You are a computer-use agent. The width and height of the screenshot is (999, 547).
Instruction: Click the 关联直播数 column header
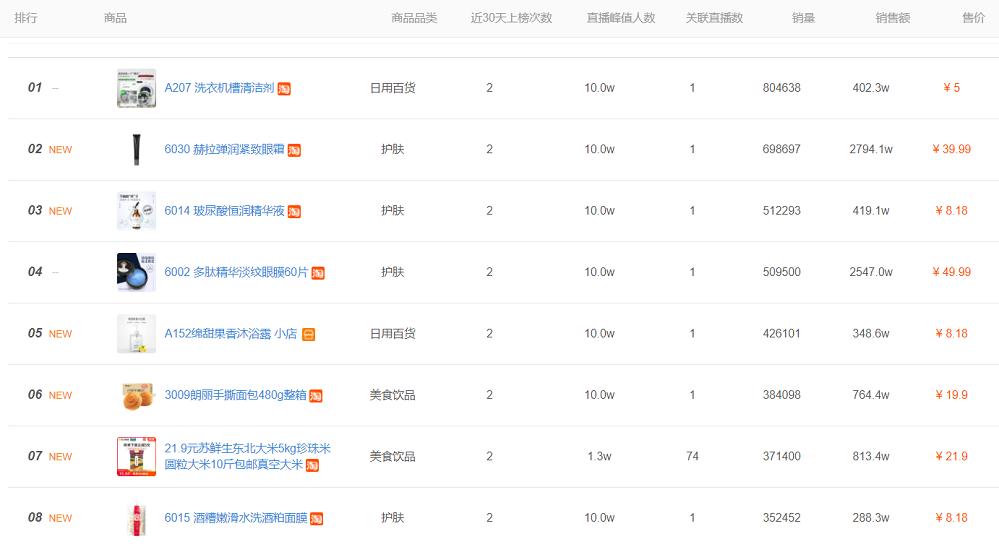tap(714, 18)
